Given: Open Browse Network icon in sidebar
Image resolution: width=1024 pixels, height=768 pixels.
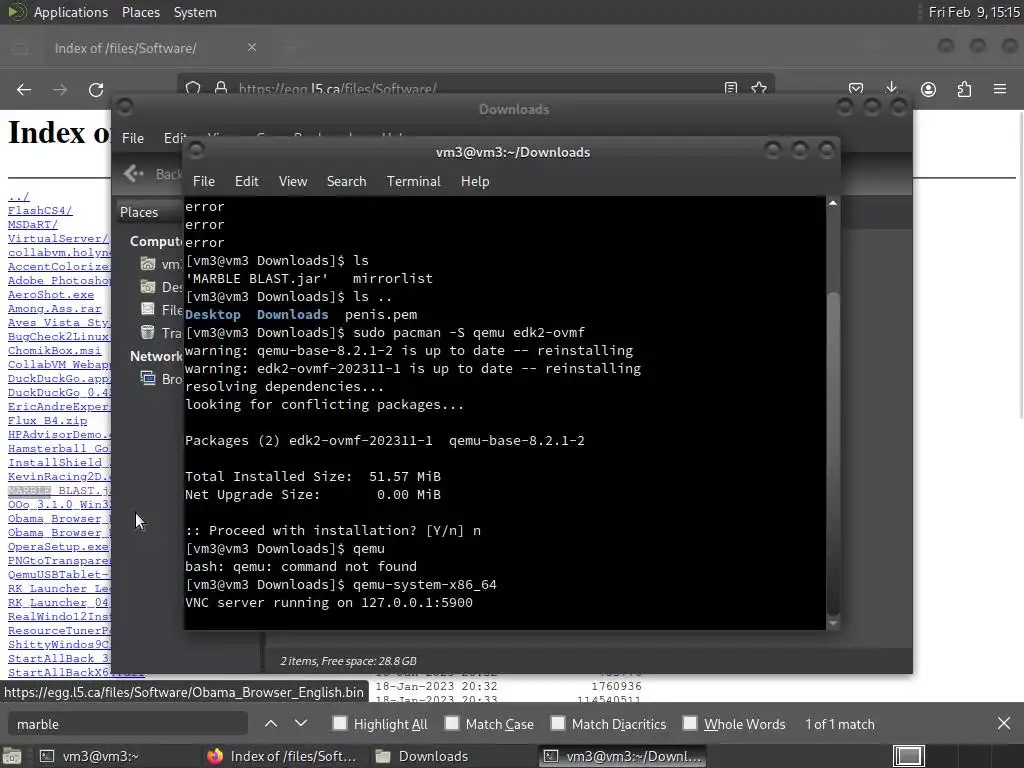Looking at the screenshot, I should point(148,378).
